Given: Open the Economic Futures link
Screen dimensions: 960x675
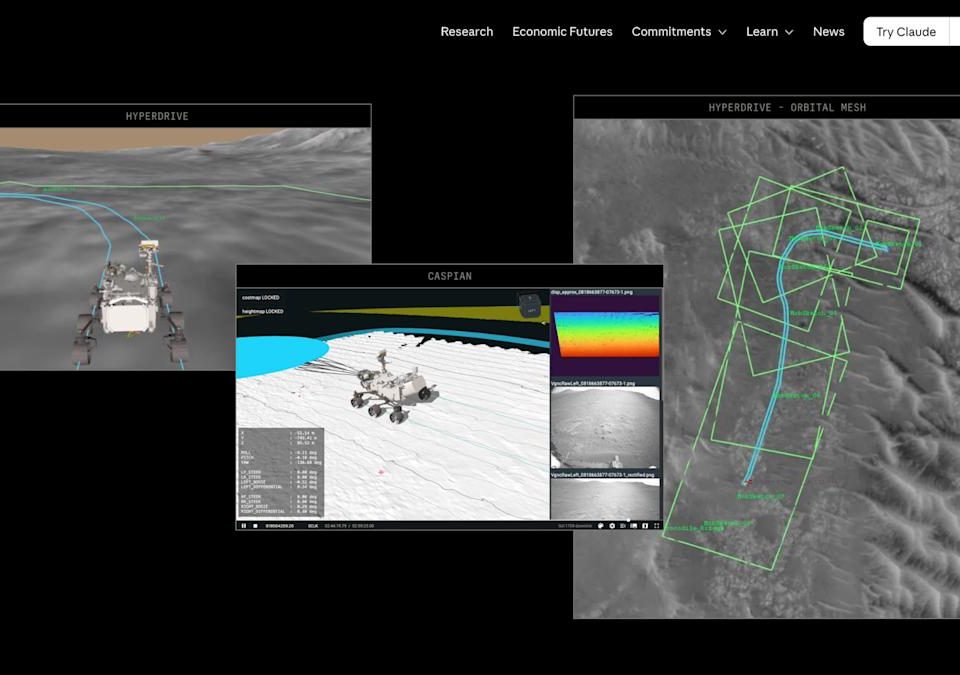Looking at the screenshot, I should pyautogui.click(x=562, y=31).
